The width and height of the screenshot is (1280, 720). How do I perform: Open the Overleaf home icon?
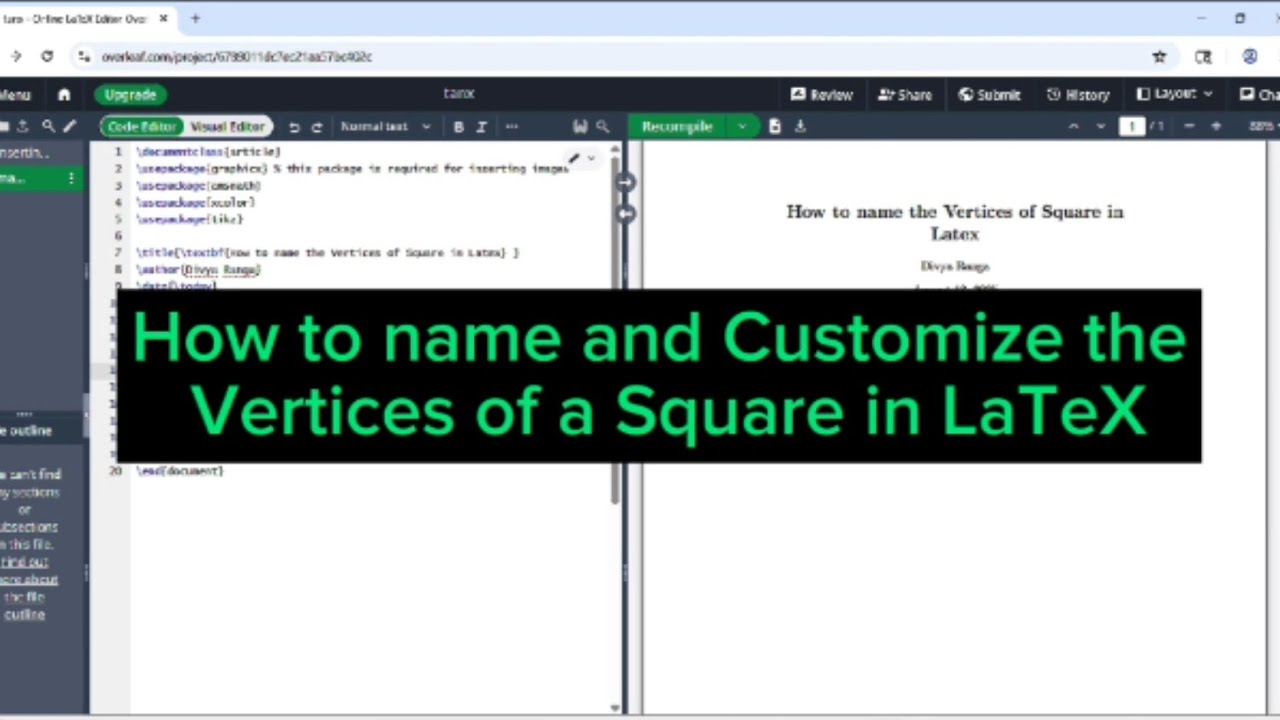coord(64,95)
